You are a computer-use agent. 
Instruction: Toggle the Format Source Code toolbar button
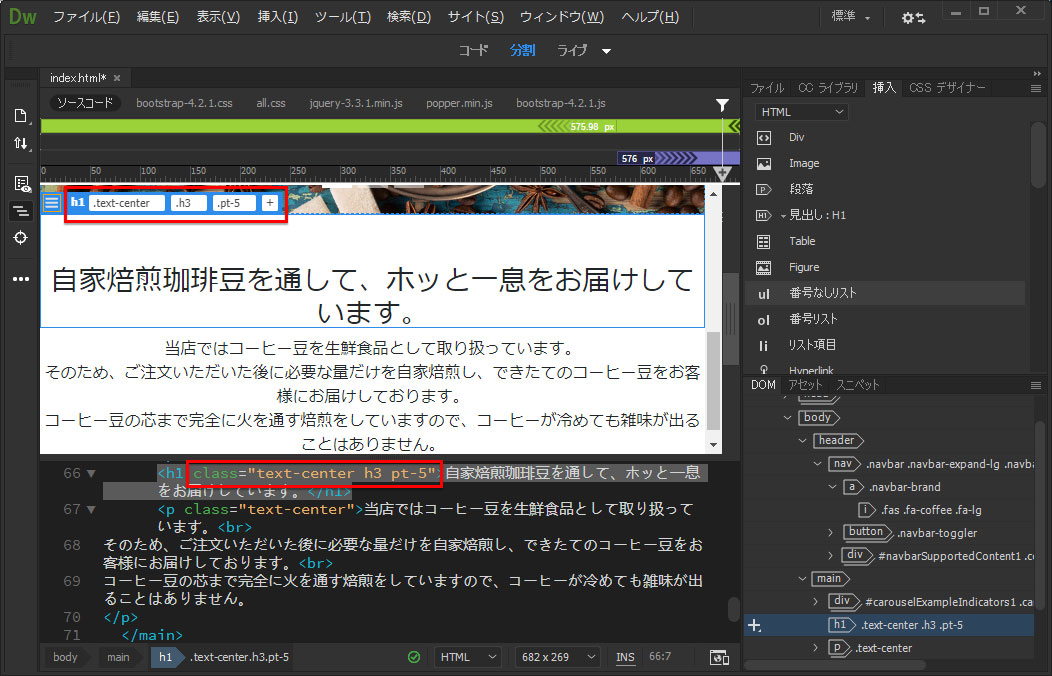20,211
